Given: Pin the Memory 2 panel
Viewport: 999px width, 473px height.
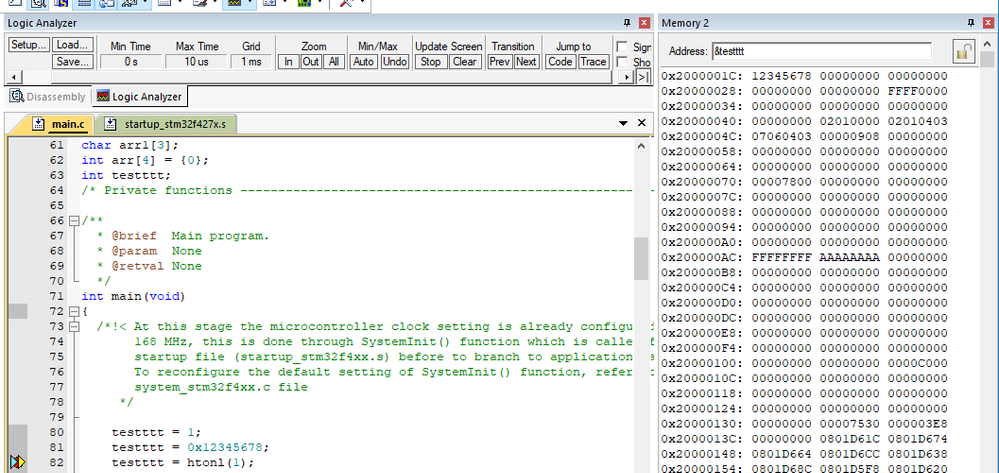Looking at the screenshot, I should tap(971, 23).
